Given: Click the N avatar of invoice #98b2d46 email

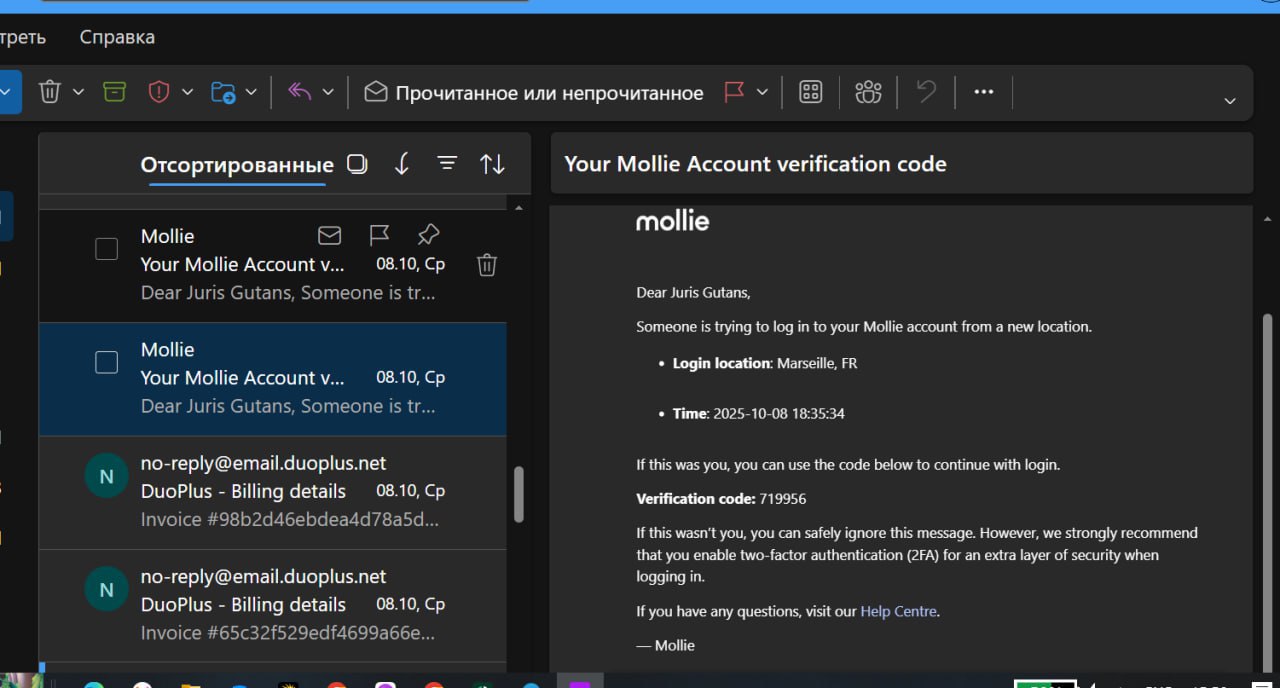Looking at the screenshot, I should [106, 476].
